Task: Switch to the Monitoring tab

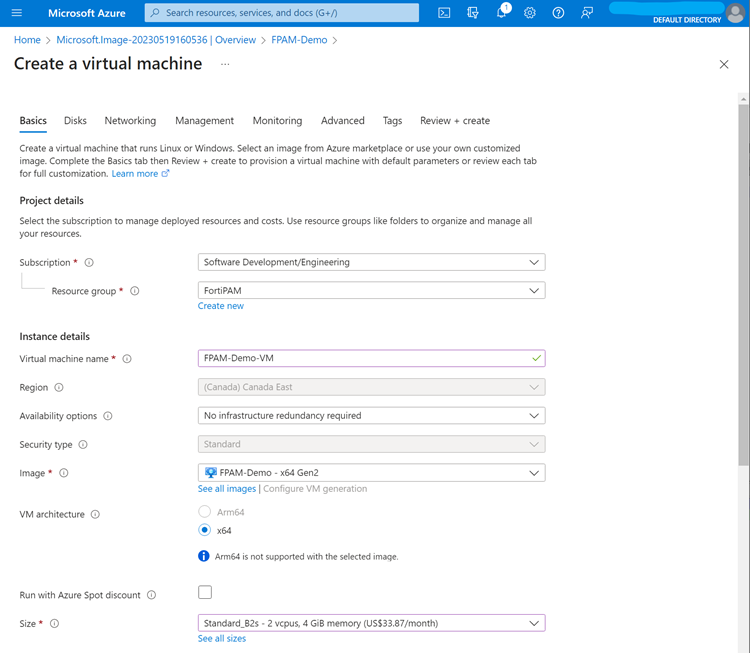Action: click(277, 121)
